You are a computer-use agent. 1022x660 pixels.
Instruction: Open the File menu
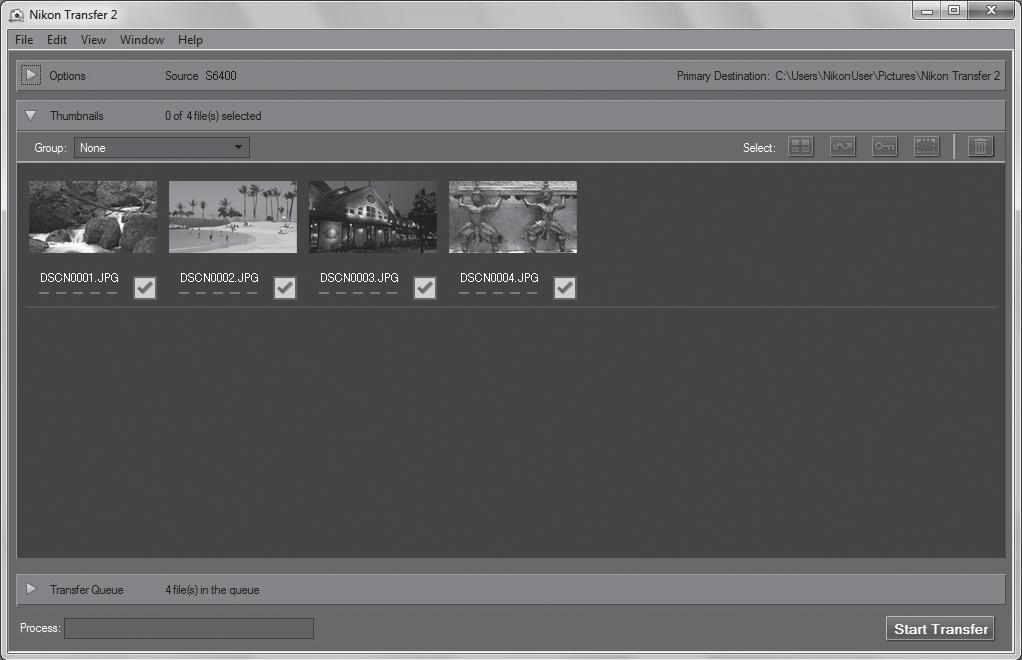click(24, 40)
